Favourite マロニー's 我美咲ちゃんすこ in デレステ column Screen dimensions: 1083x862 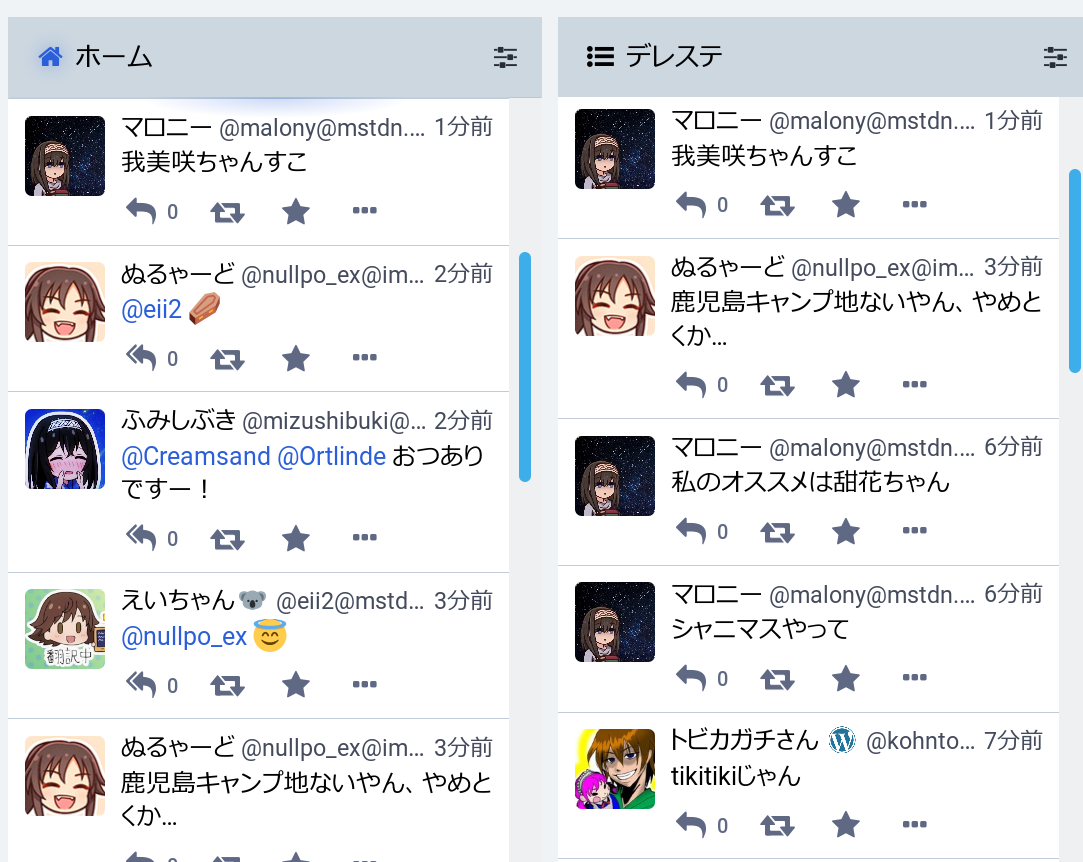pyautogui.click(x=845, y=205)
